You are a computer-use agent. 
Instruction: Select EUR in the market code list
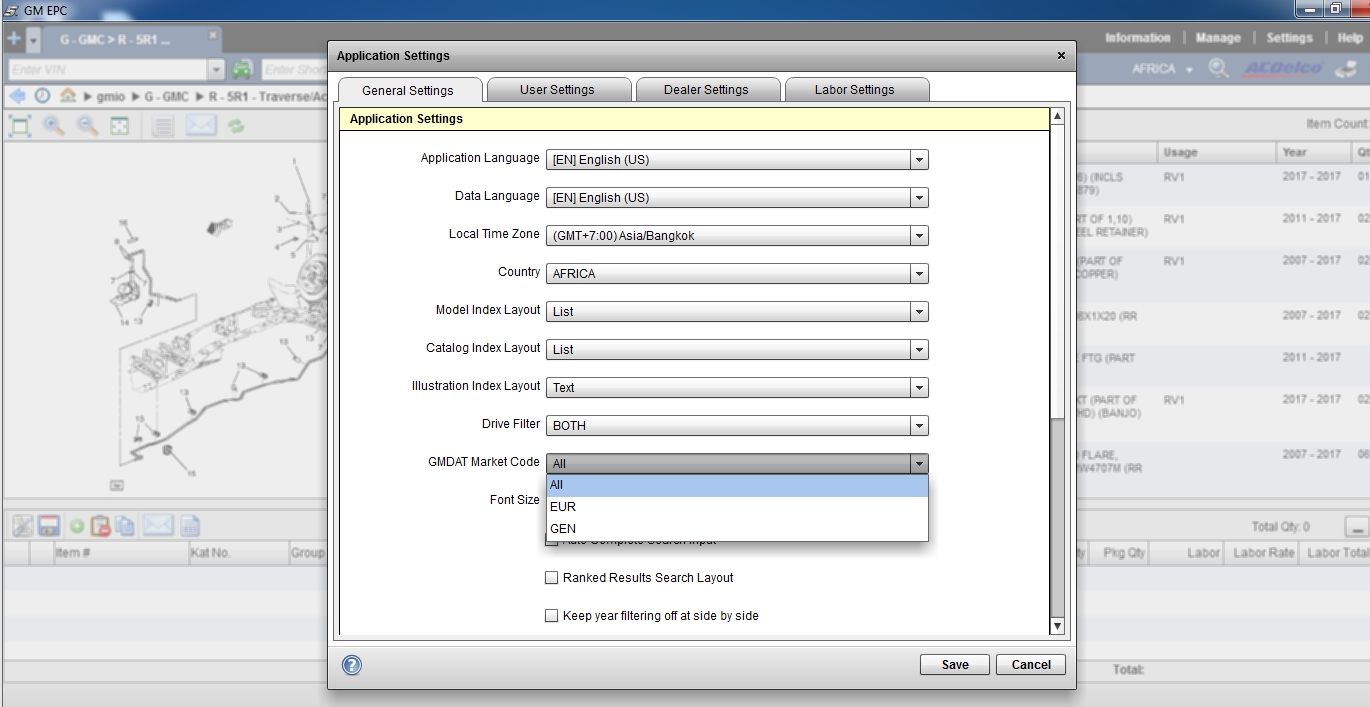click(737, 507)
